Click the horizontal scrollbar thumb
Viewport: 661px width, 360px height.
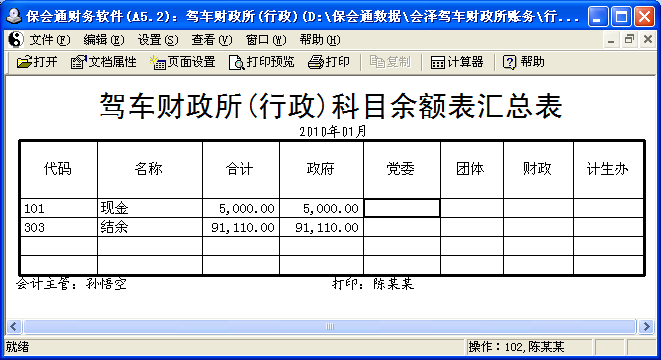(x=330, y=327)
